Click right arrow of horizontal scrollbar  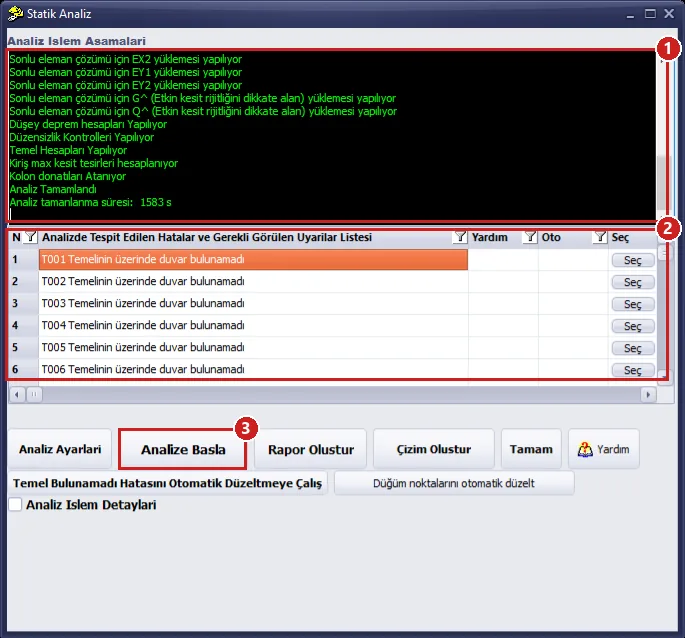click(648, 395)
